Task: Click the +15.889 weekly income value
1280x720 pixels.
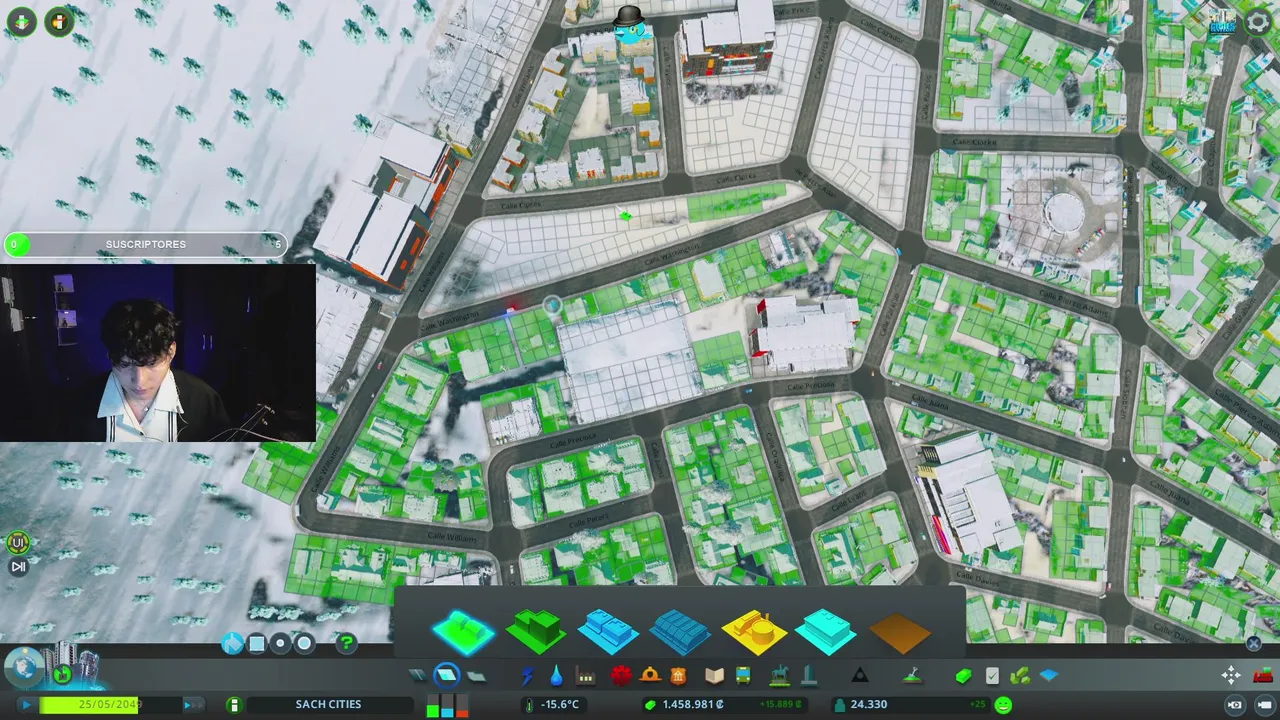Action: 780,705
